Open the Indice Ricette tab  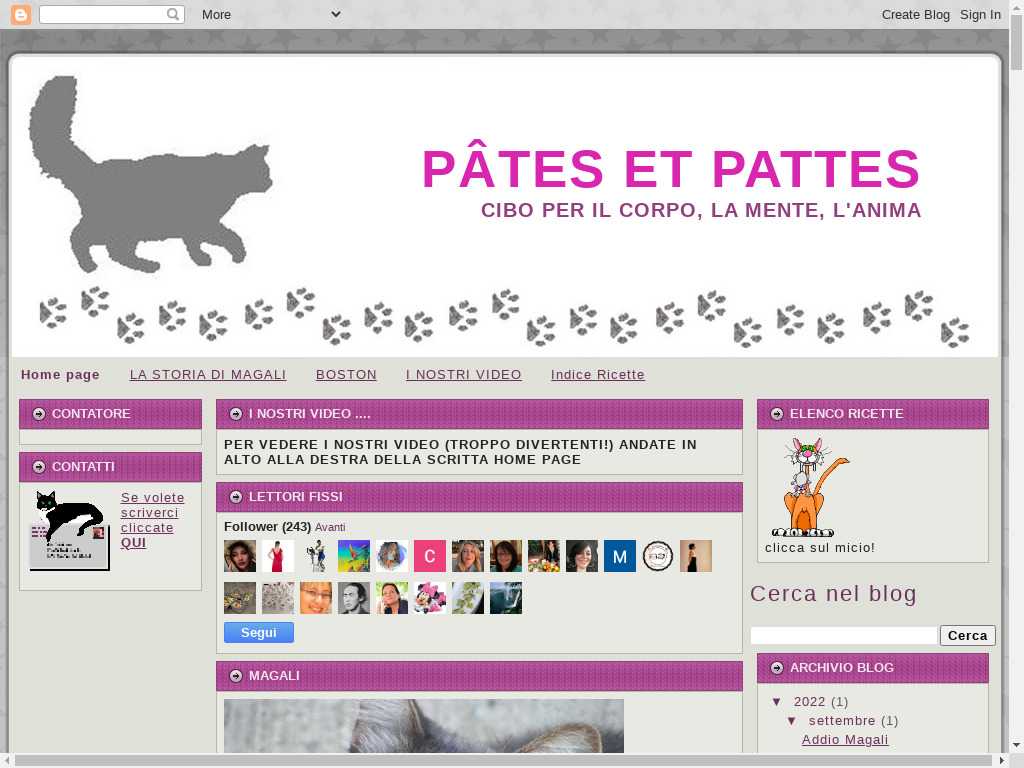click(x=598, y=375)
